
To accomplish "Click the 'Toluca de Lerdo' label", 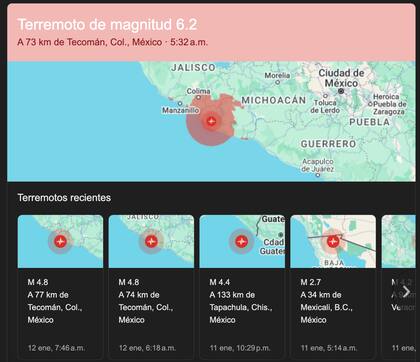I will (325, 106).
